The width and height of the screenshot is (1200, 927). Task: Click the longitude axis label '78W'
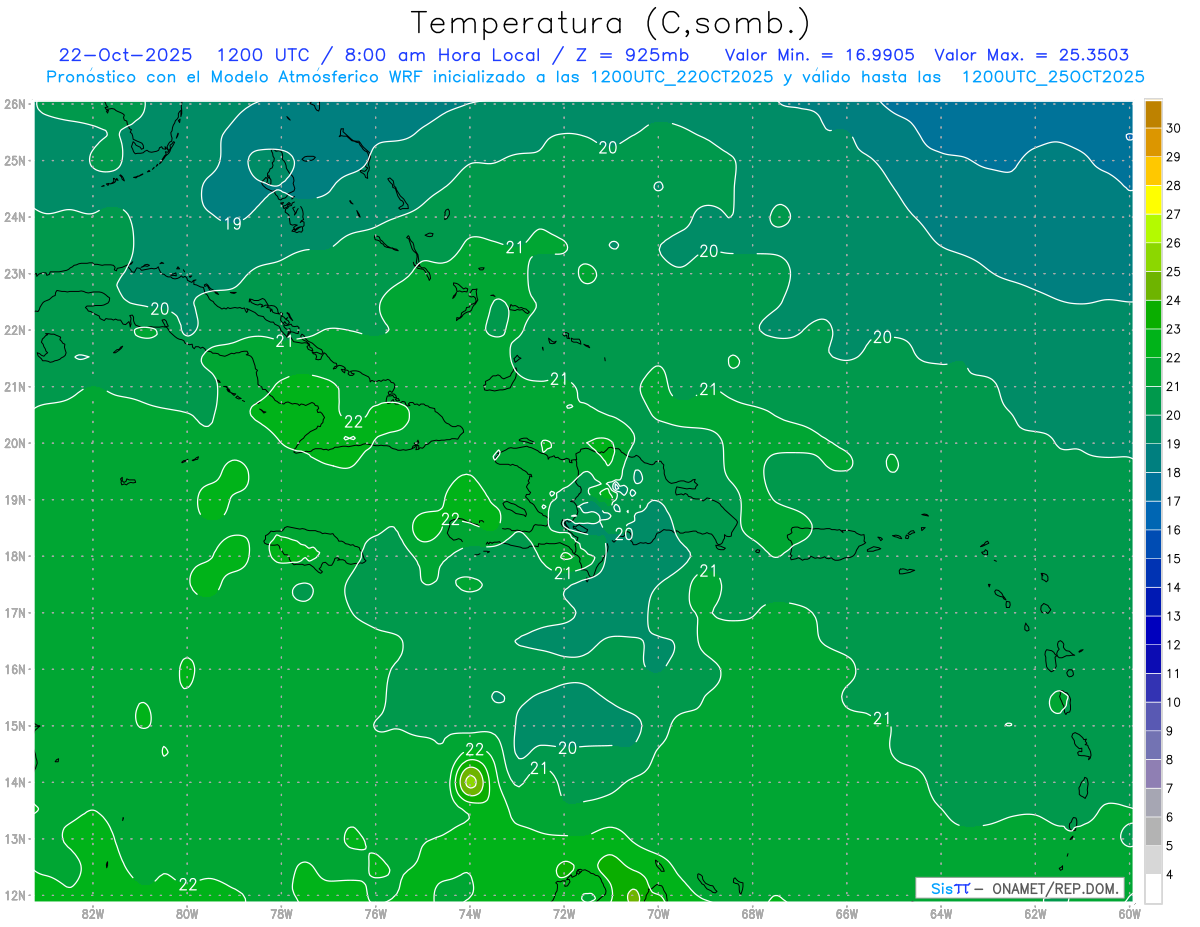pos(281,913)
